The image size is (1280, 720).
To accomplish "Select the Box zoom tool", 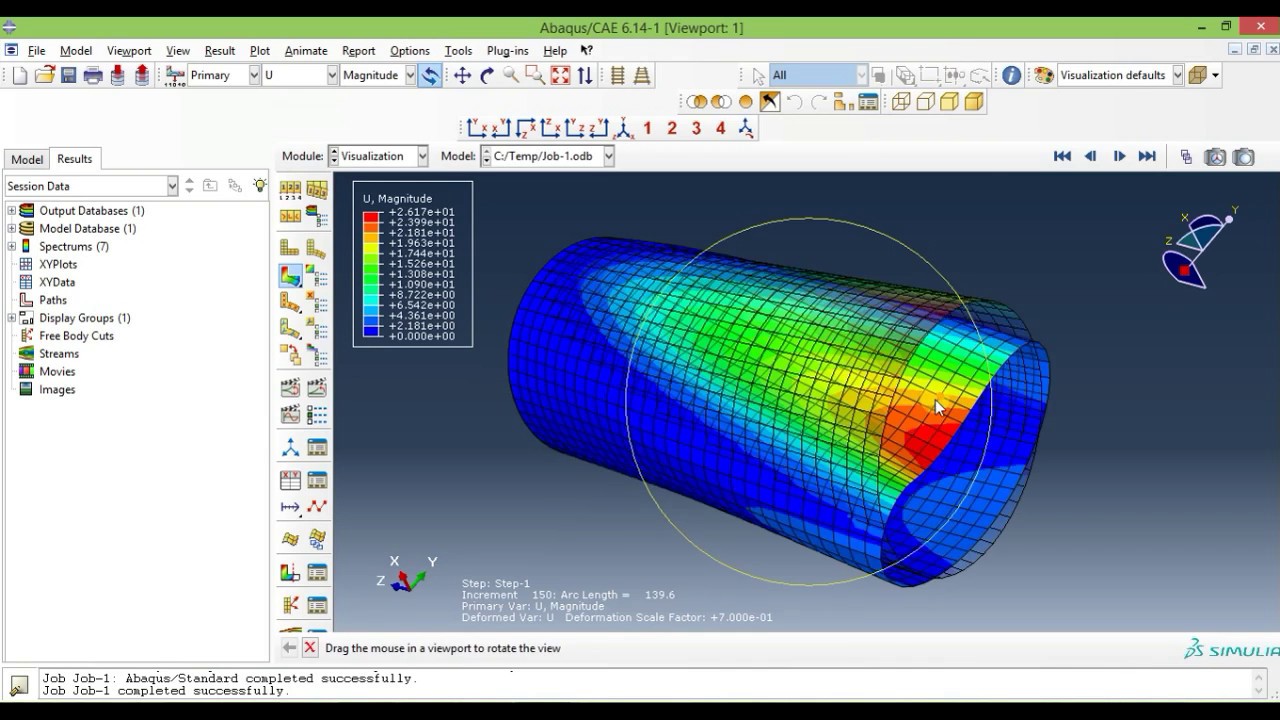I will (x=535, y=75).
